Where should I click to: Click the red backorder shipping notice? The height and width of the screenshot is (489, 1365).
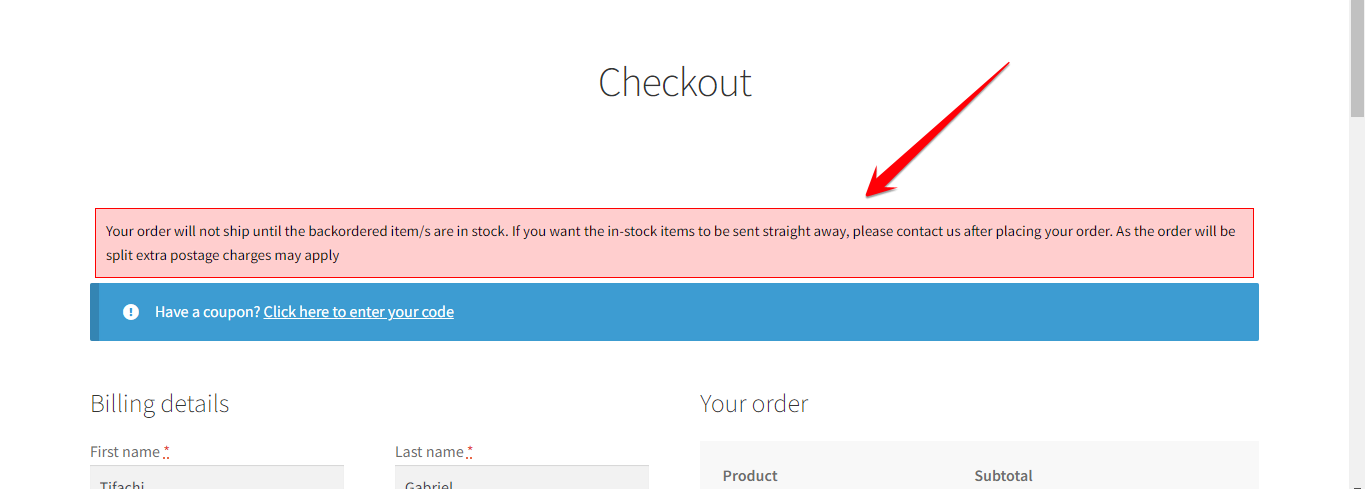[674, 243]
